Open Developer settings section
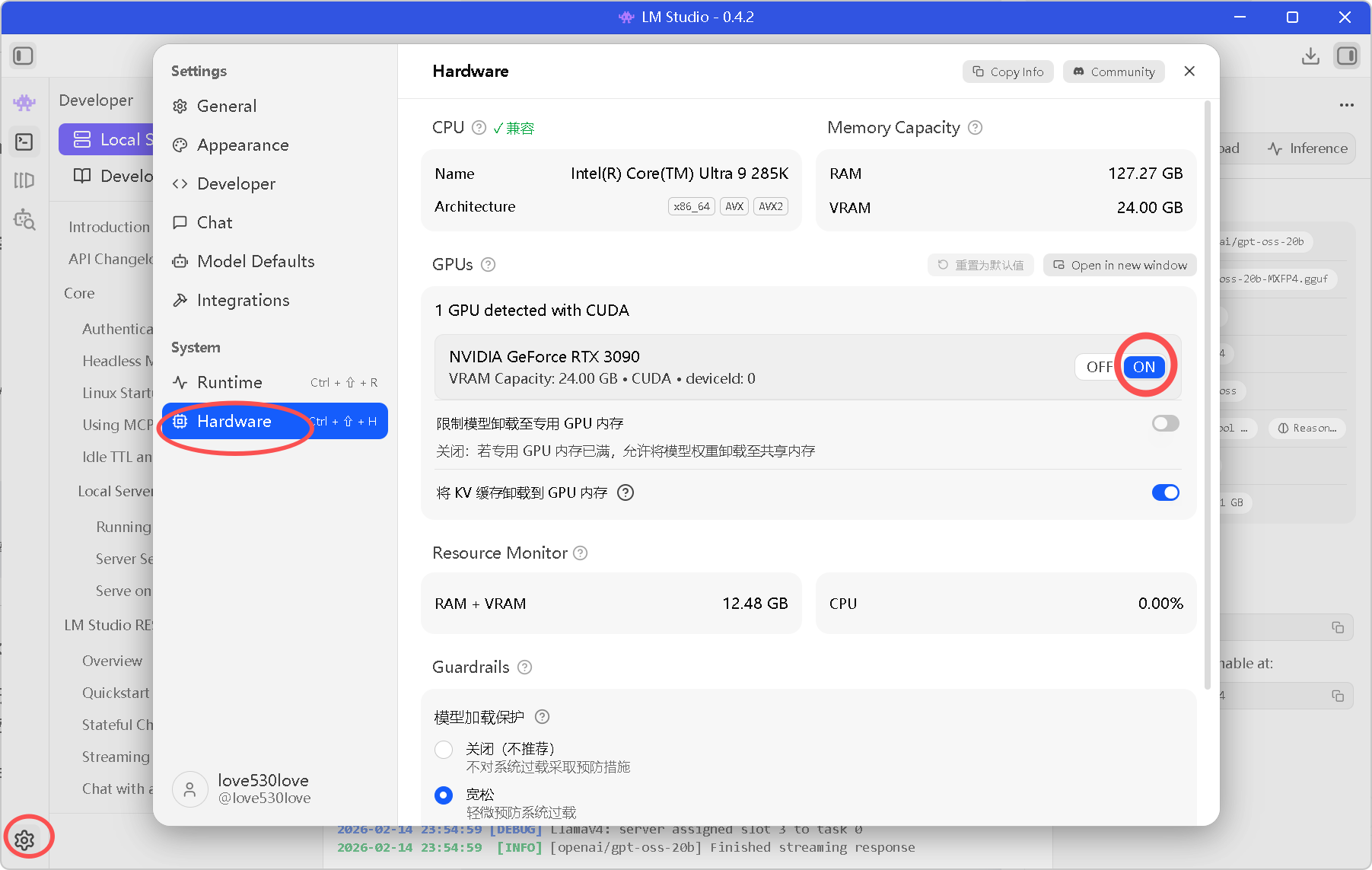Image resolution: width=1372 pixels, height=870 pixels. (275, 184)
